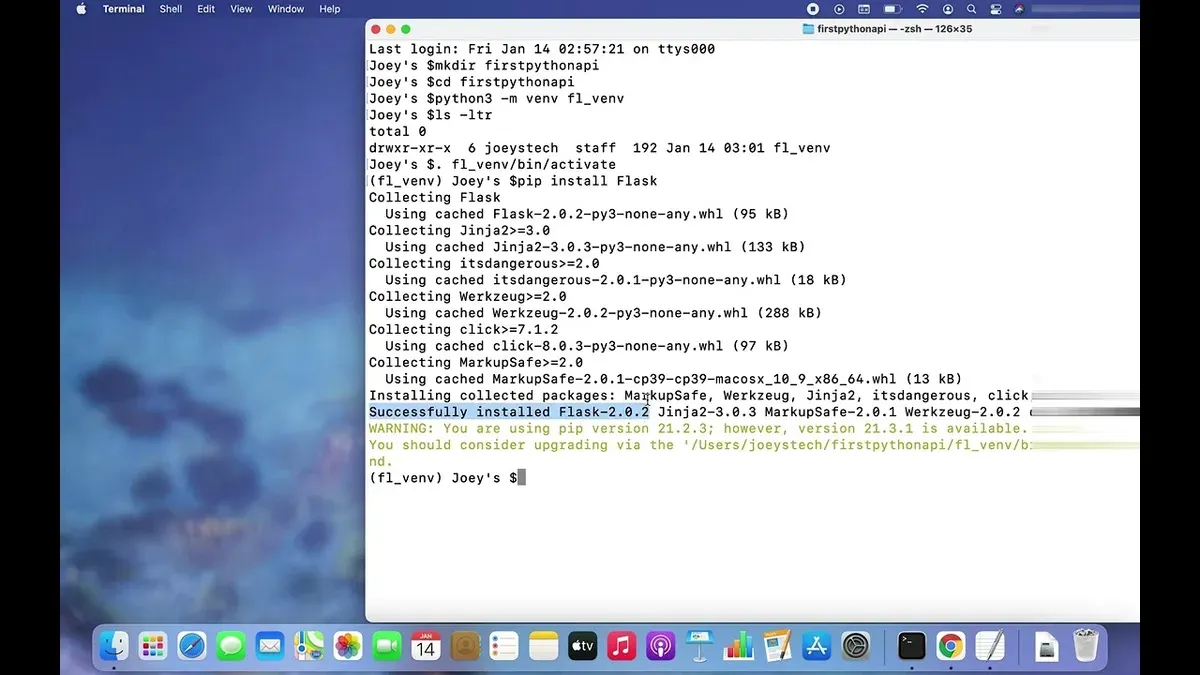
Task: Open the Wi-Fi status menu
Action: (922, 9)
